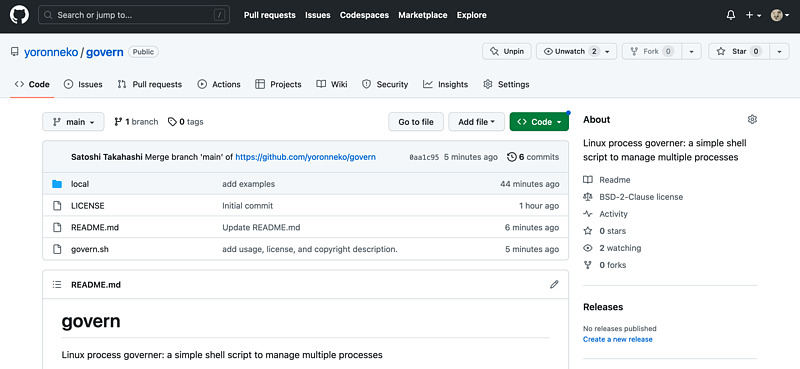Focus the Search or jump to field
The width and height of the screenshot is (800, 369).
tap(134, 15)
